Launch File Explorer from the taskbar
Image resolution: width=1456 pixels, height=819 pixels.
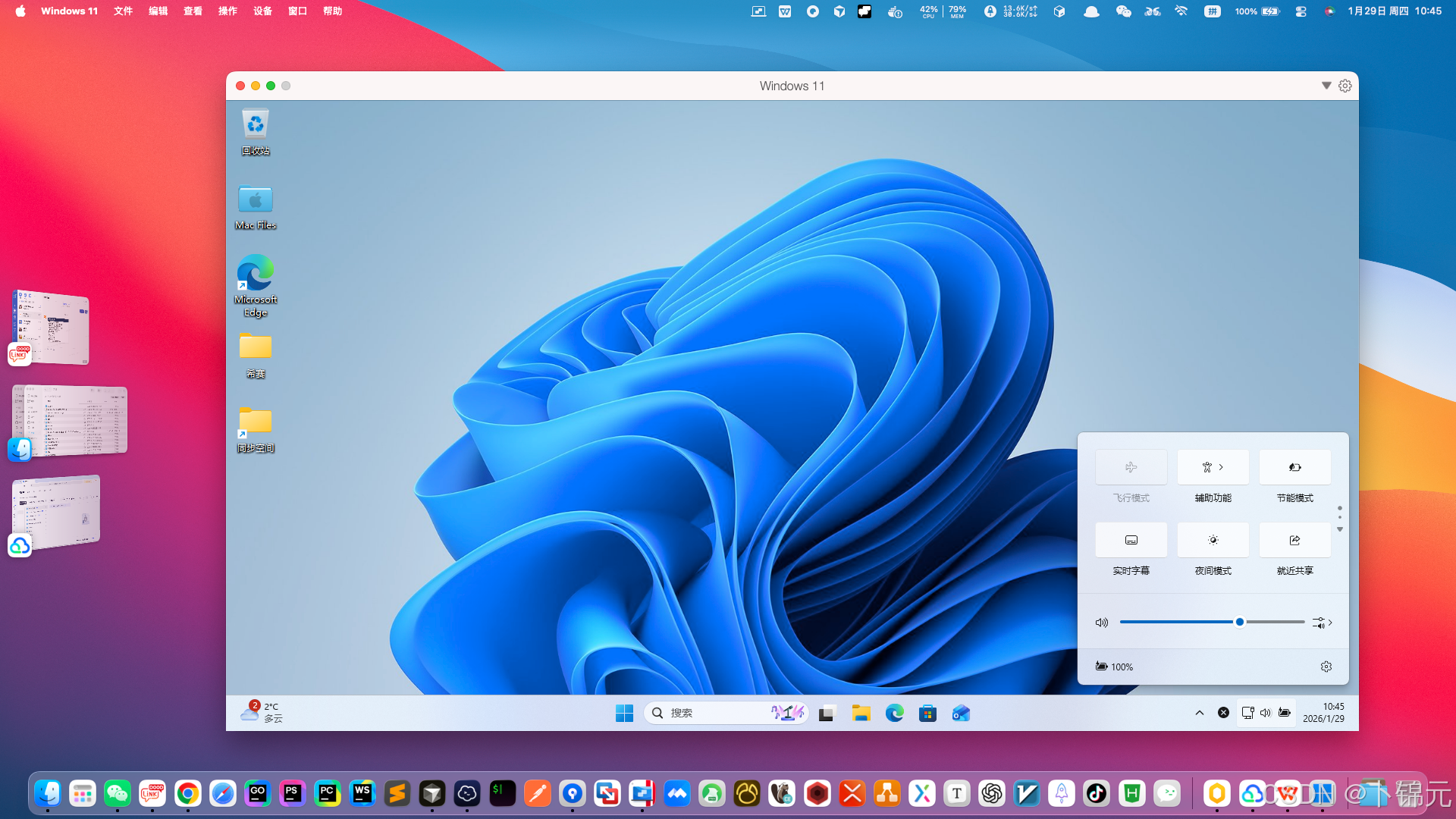tap(861, 713)
